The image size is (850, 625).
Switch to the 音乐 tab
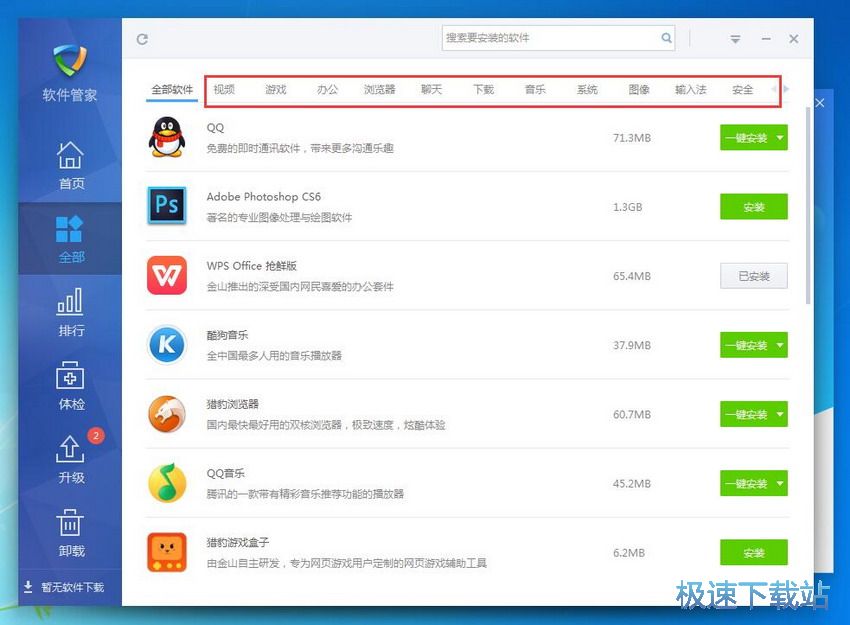[535, 90]
